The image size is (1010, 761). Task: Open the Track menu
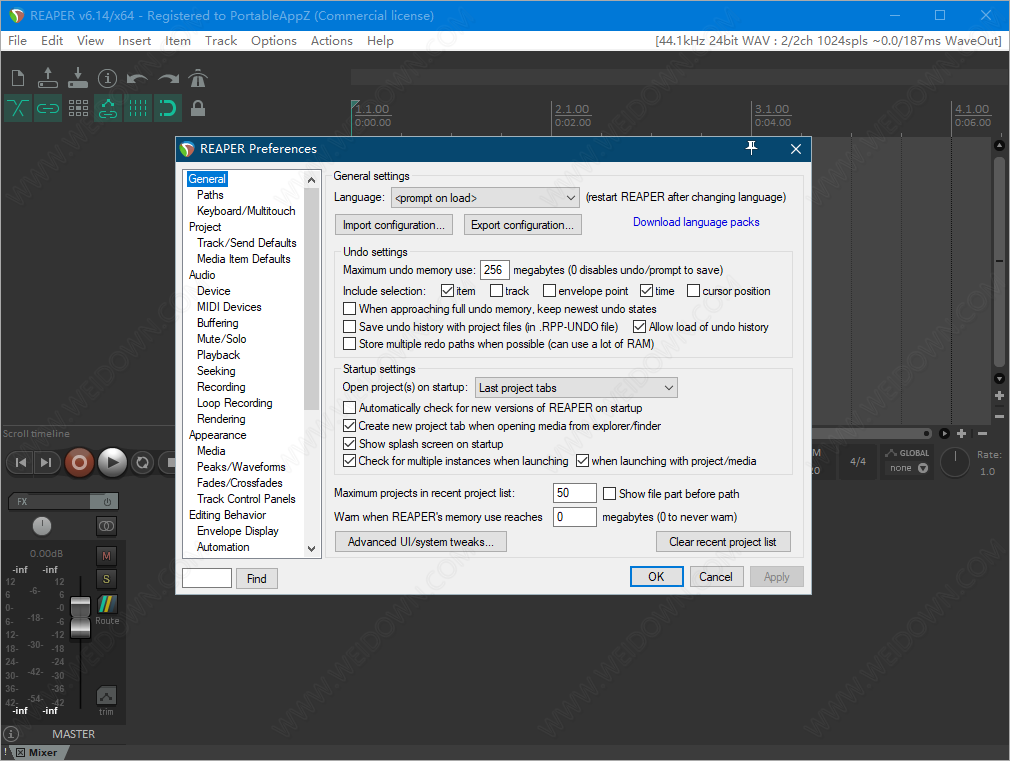(x=221, y=41)
